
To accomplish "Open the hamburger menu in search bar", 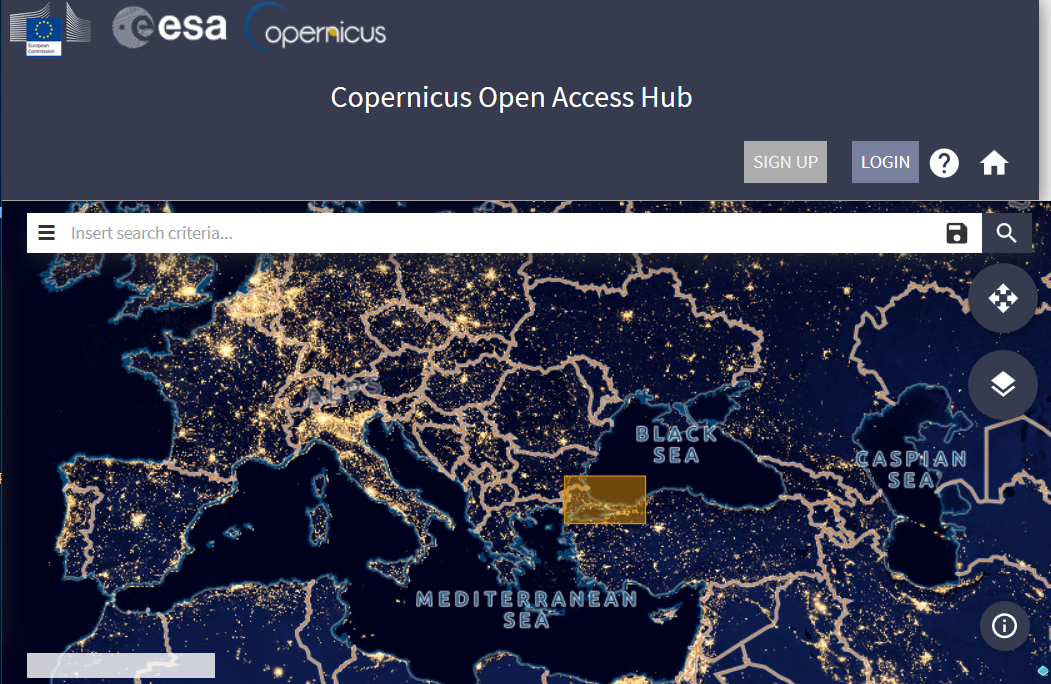I will click(46, 233).
